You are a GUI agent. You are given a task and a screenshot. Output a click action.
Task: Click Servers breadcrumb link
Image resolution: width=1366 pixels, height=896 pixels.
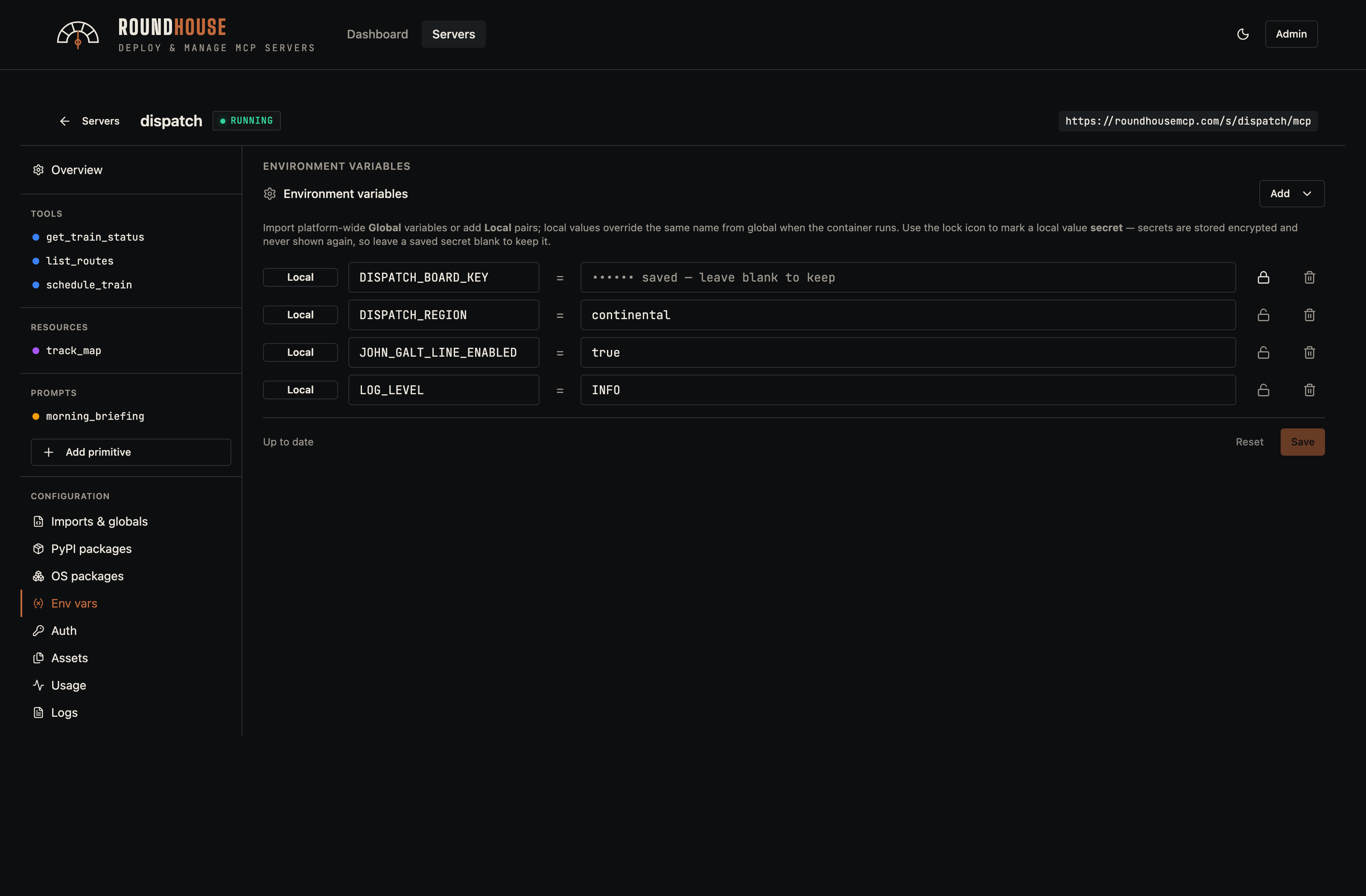pyautogui.click(x=100, y=121)
